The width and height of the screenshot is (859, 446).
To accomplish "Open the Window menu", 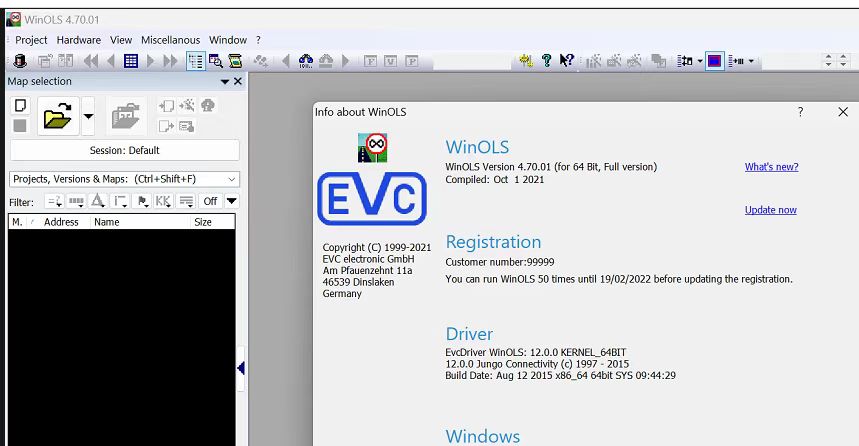I will pos(228,40).
